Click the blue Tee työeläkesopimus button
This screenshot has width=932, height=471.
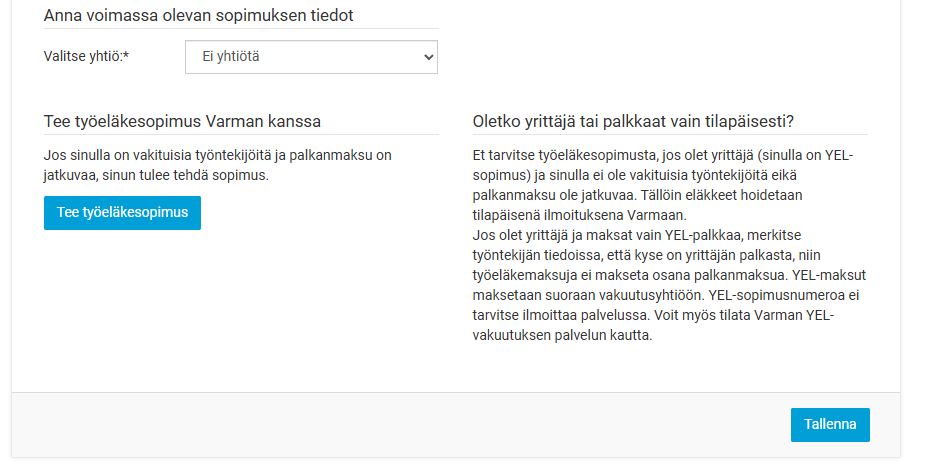pos(122,213)
